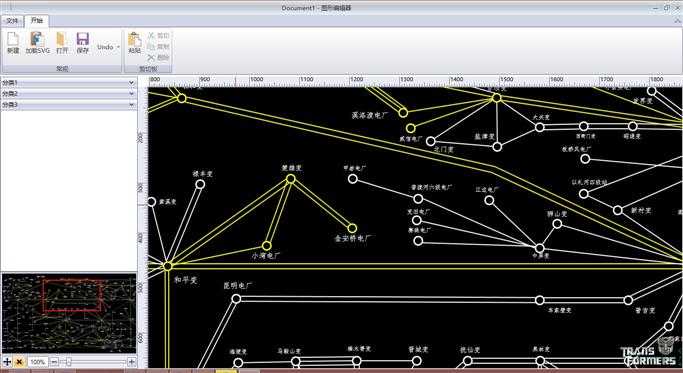This screenshot has height=373, width=683.
Task: Click the 加载SVG load icon
Action: tap(37, 39)
